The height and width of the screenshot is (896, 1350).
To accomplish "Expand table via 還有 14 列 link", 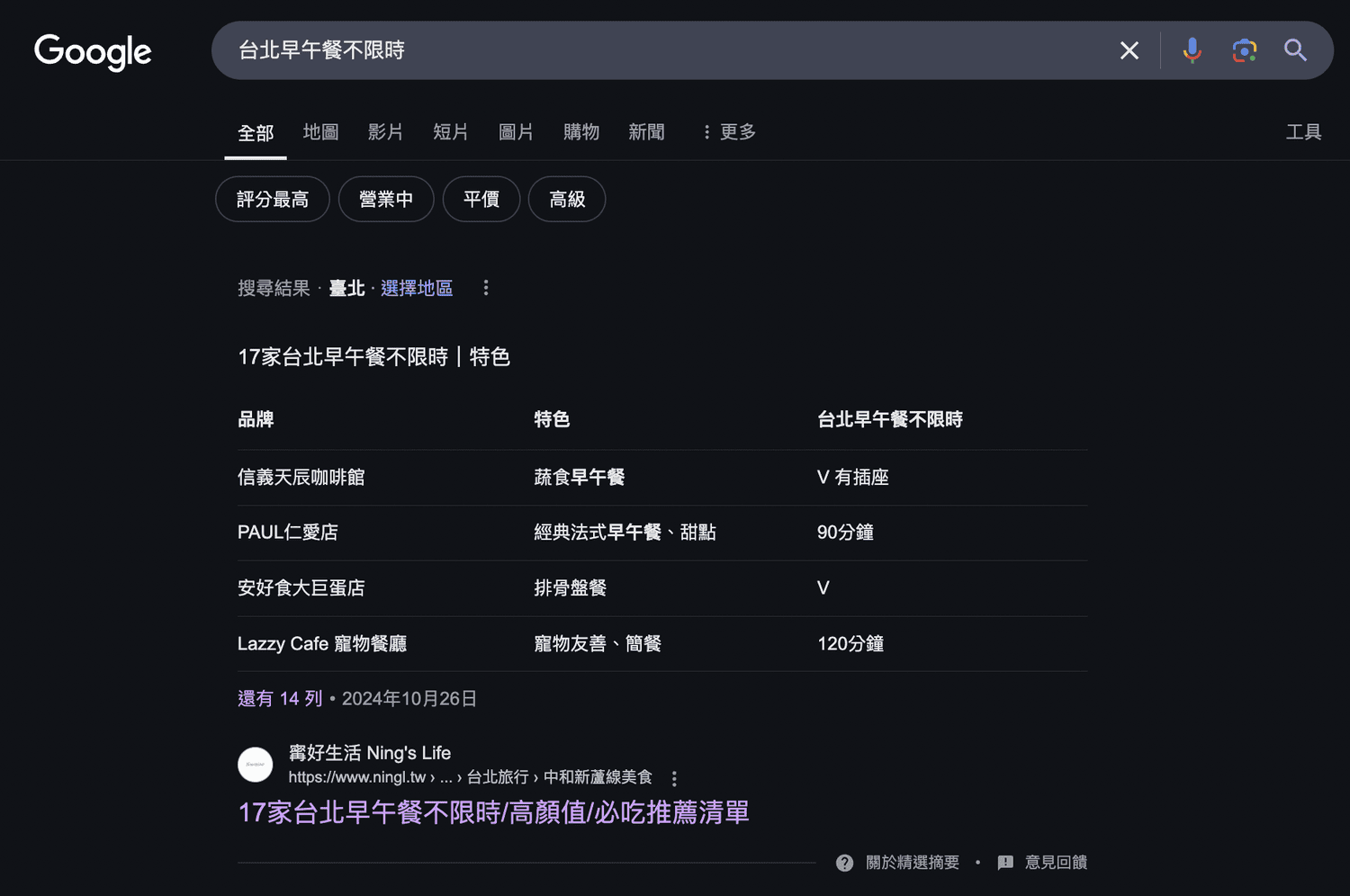I will point(280,699).
